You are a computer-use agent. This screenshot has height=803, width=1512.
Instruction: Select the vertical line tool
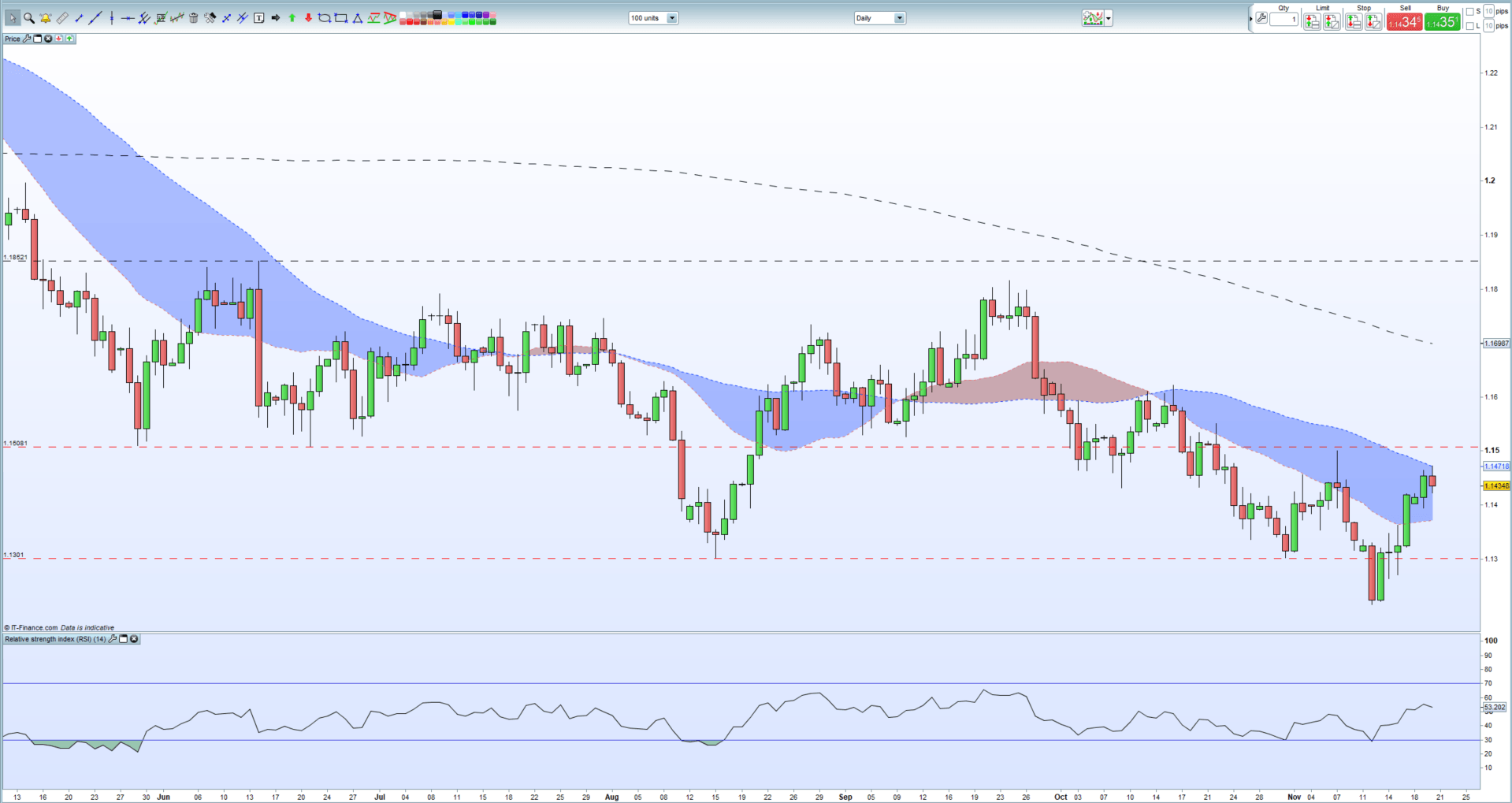click(x=112, y=18)
